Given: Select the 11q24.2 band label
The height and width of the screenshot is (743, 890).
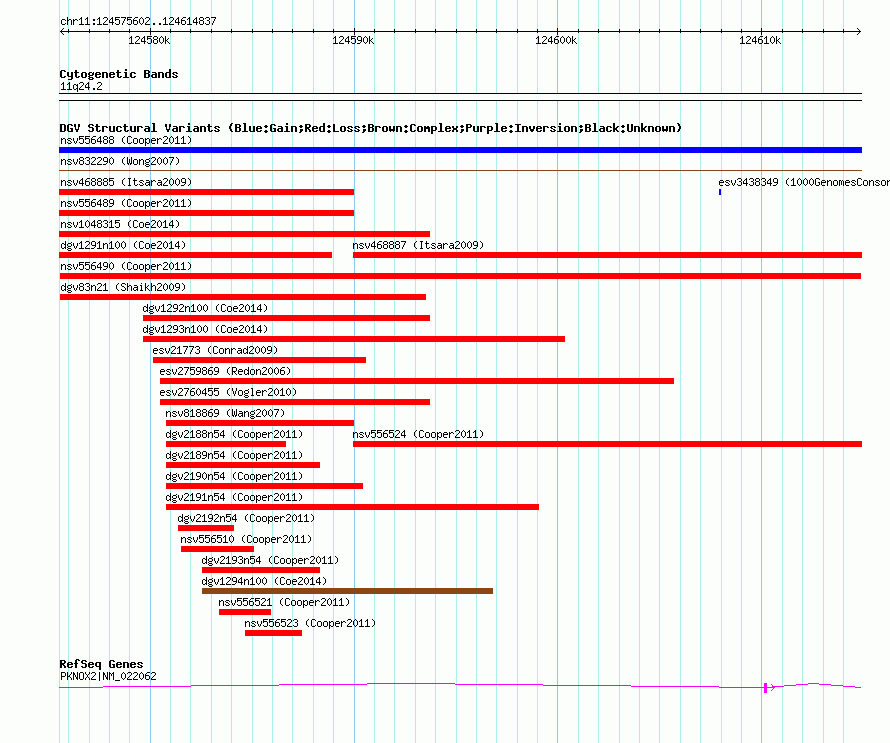Looking at the screenshot, I should click(81, 86).
